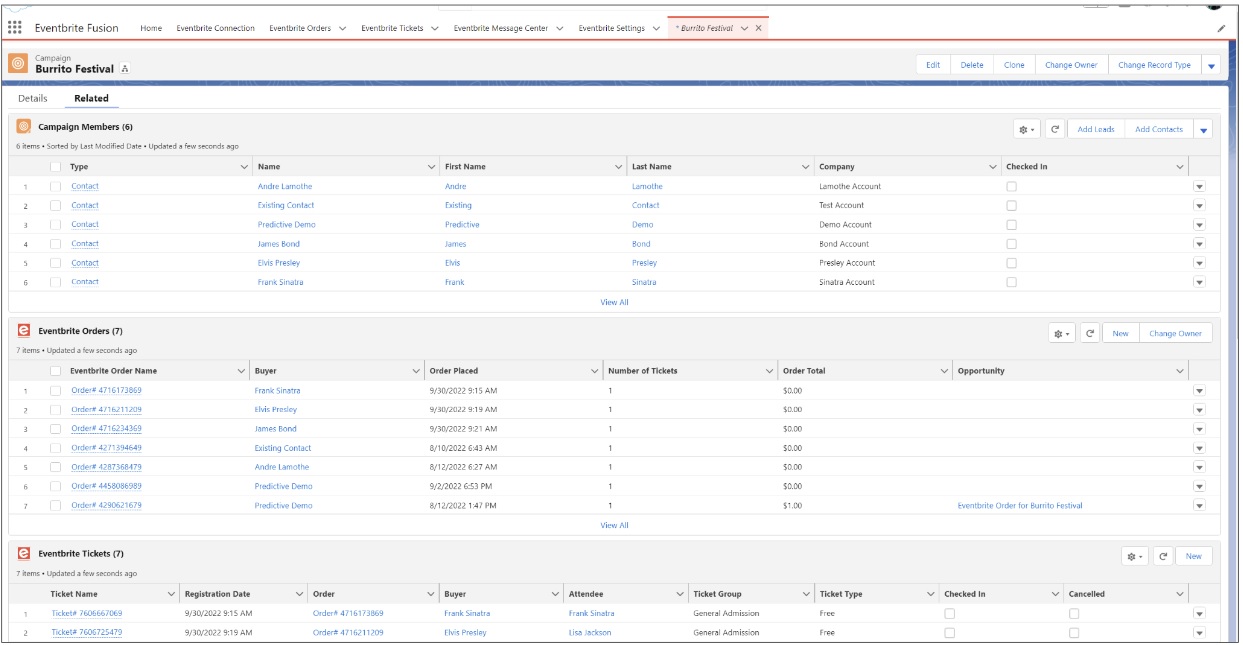Image resolution: width=1243 pixels, height=645 pixels.
Task: Open row actions menu for Frank Sinatra member
Action: tap(1199, 283)
